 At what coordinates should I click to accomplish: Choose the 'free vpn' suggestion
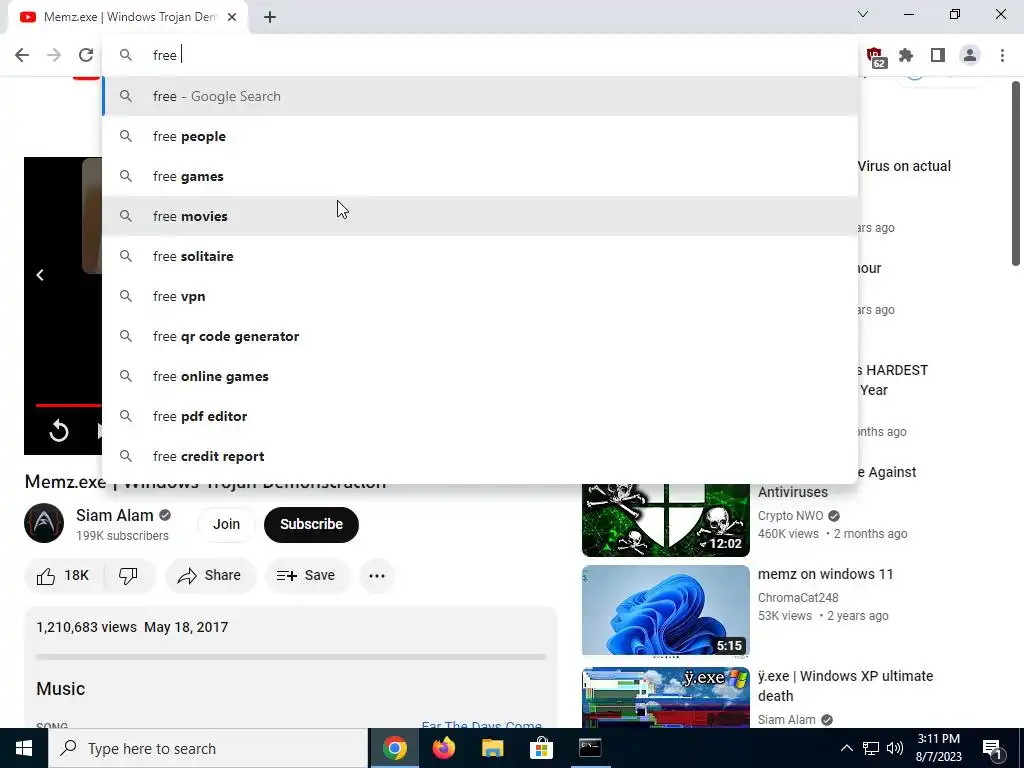pos(480,296)
